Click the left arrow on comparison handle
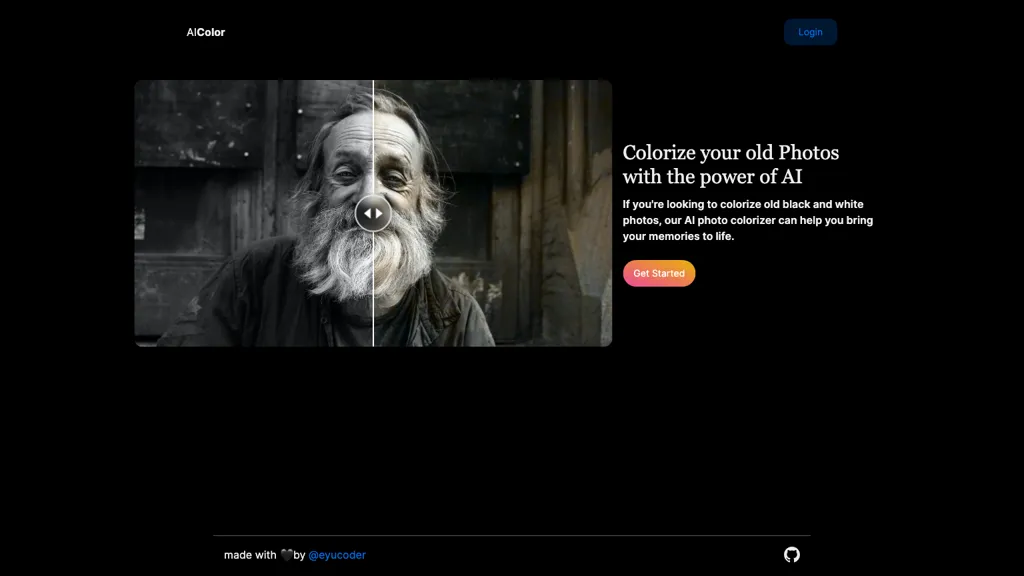Viewport: 1024px width, 576px height. [x=368, y=214]
